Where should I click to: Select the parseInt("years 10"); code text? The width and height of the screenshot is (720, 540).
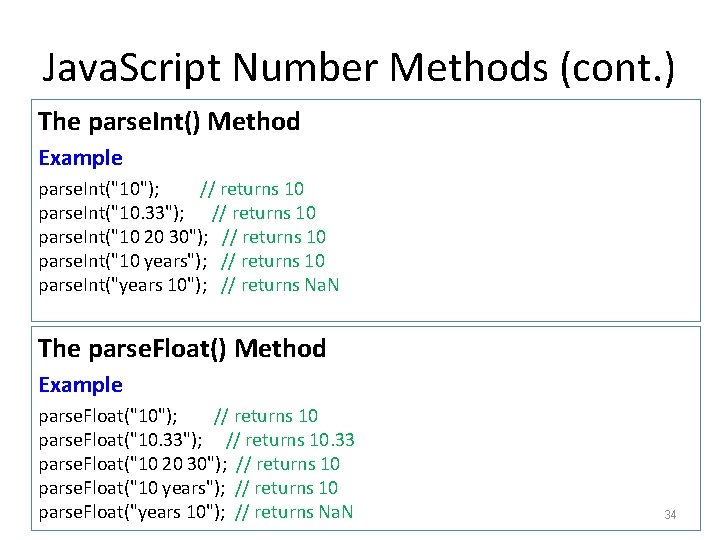tap(123, 285)
